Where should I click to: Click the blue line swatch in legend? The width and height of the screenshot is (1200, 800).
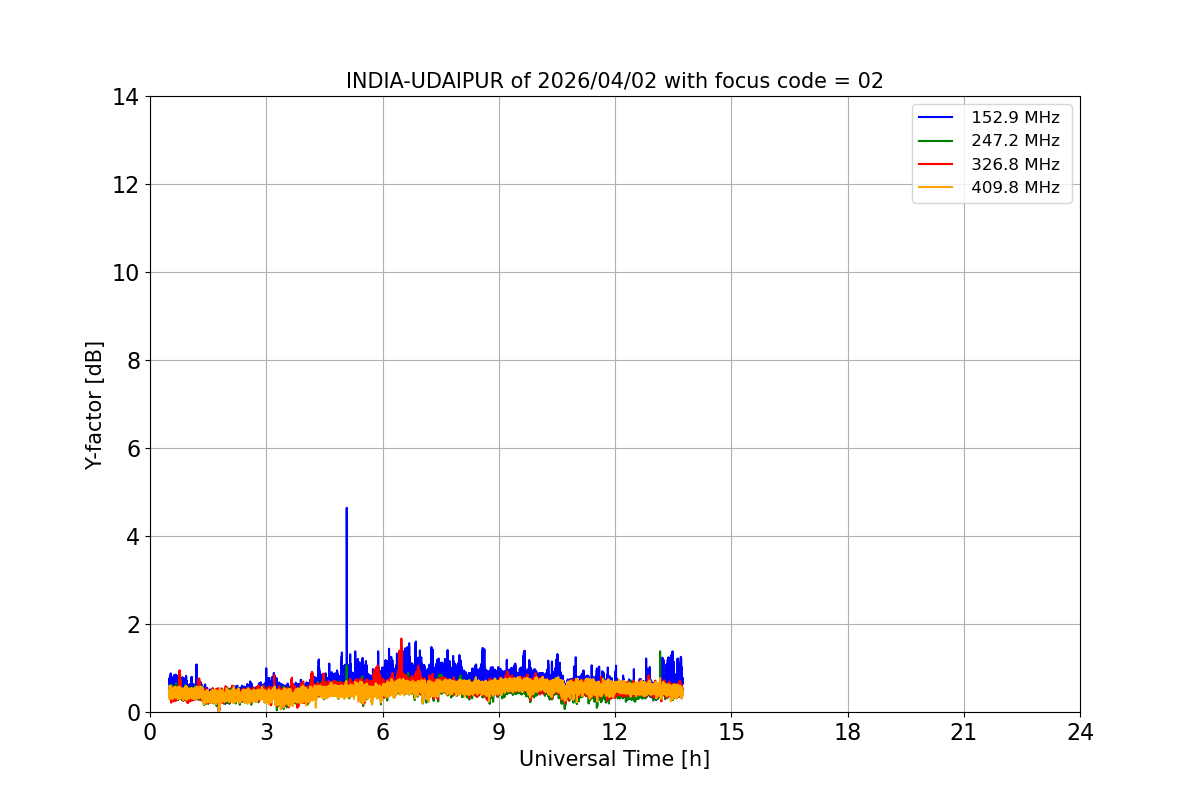click(x=937, y=118)
